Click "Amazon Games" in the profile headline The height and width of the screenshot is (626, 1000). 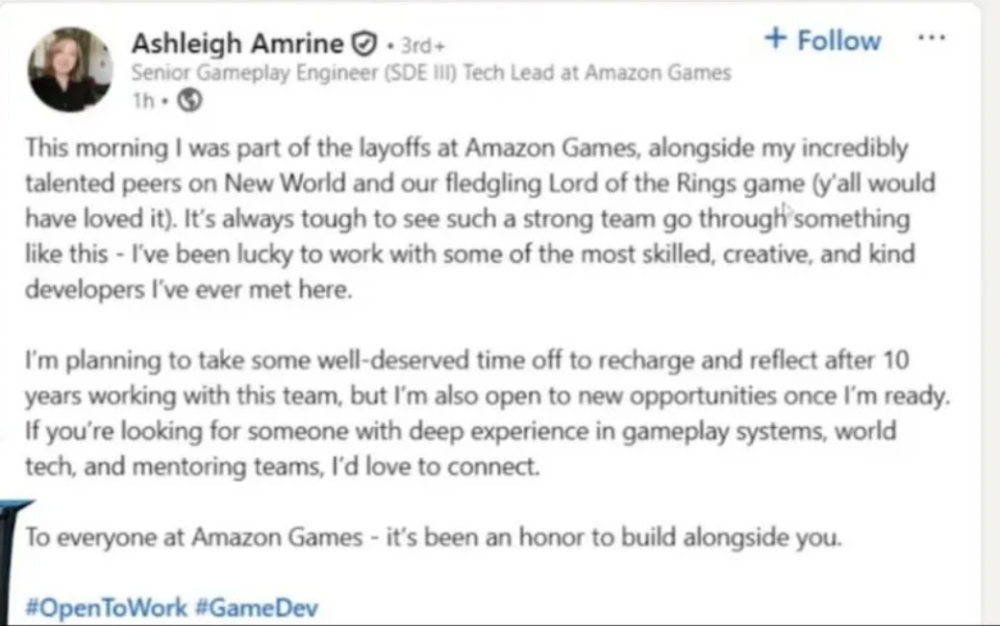click(x=666, y=73)
